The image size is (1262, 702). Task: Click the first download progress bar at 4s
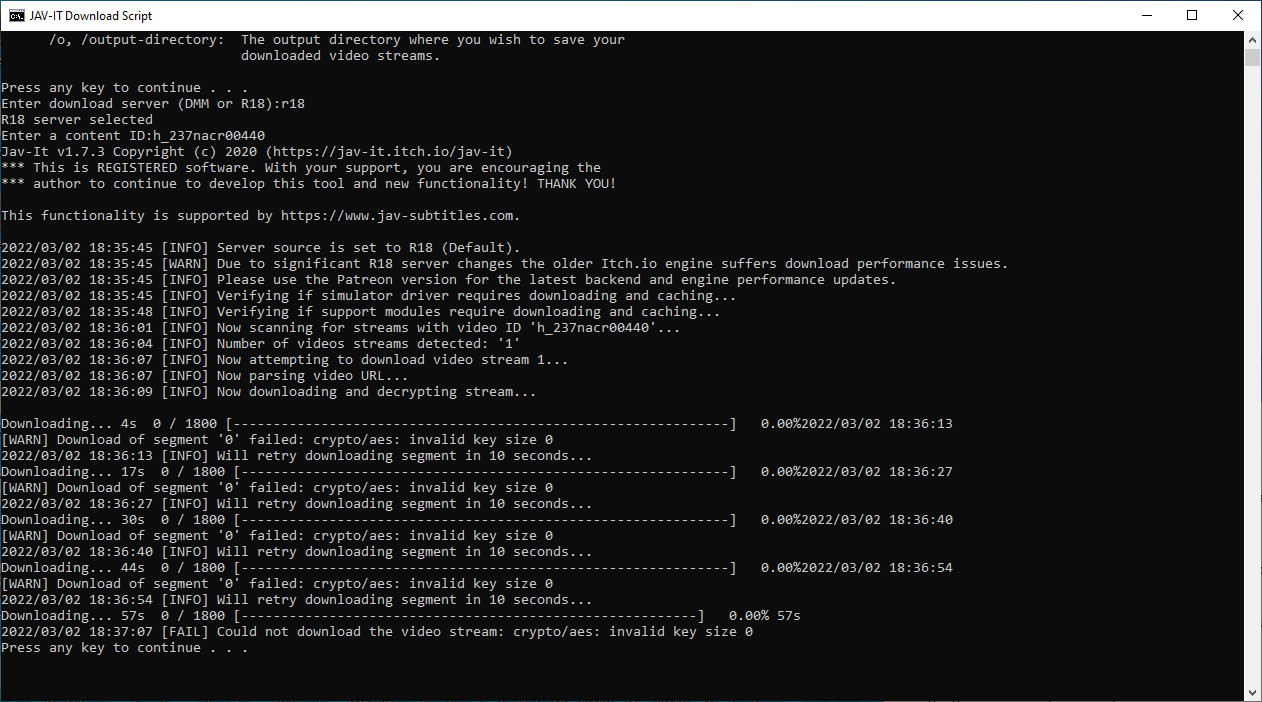tap(484, 424)
